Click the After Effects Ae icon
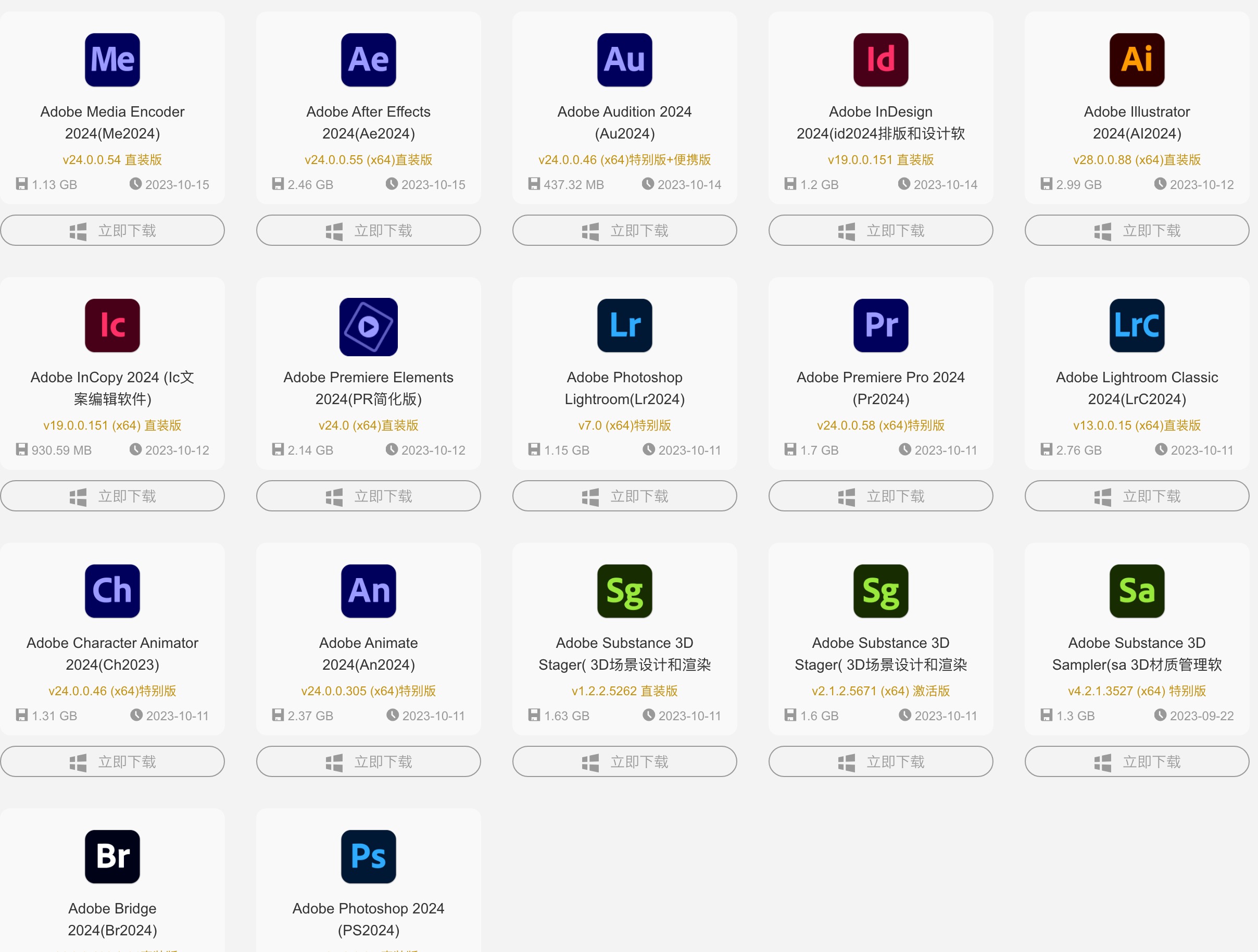Image resolution: width=1258 pixels, height=952 pixels. [x=369, y=60]
